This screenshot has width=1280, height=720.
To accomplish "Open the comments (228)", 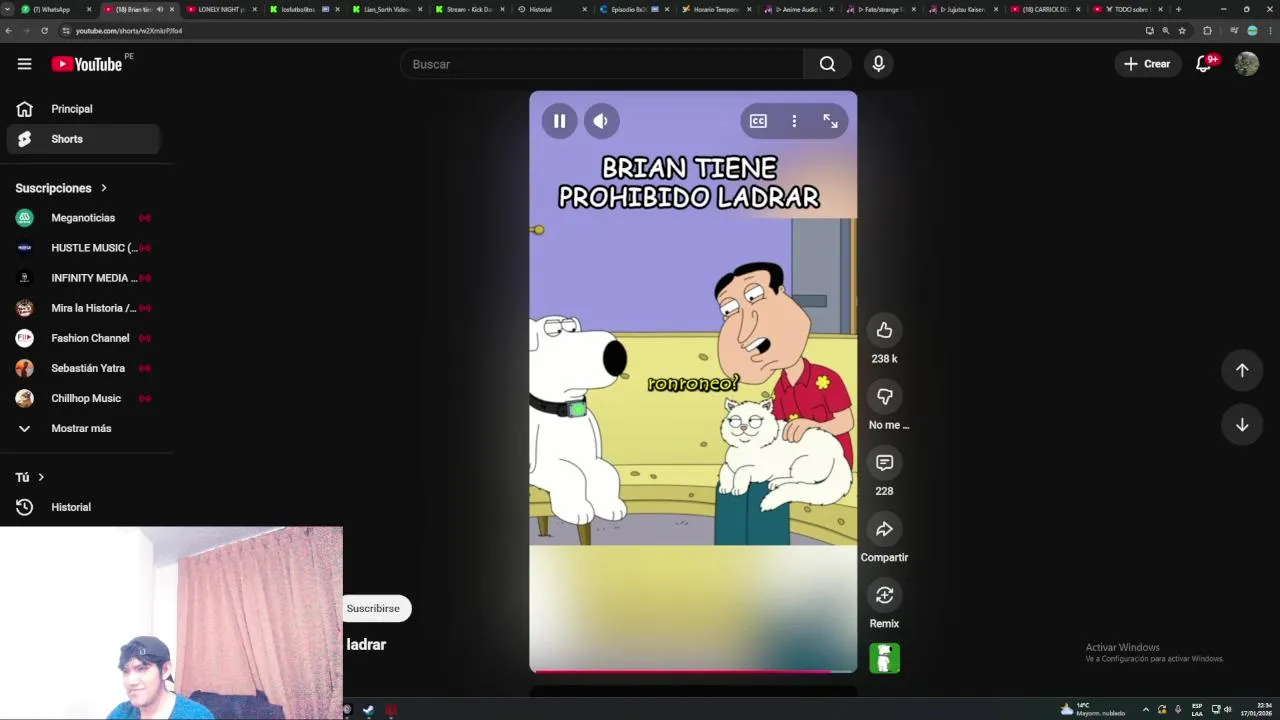I will pos(884,463).
